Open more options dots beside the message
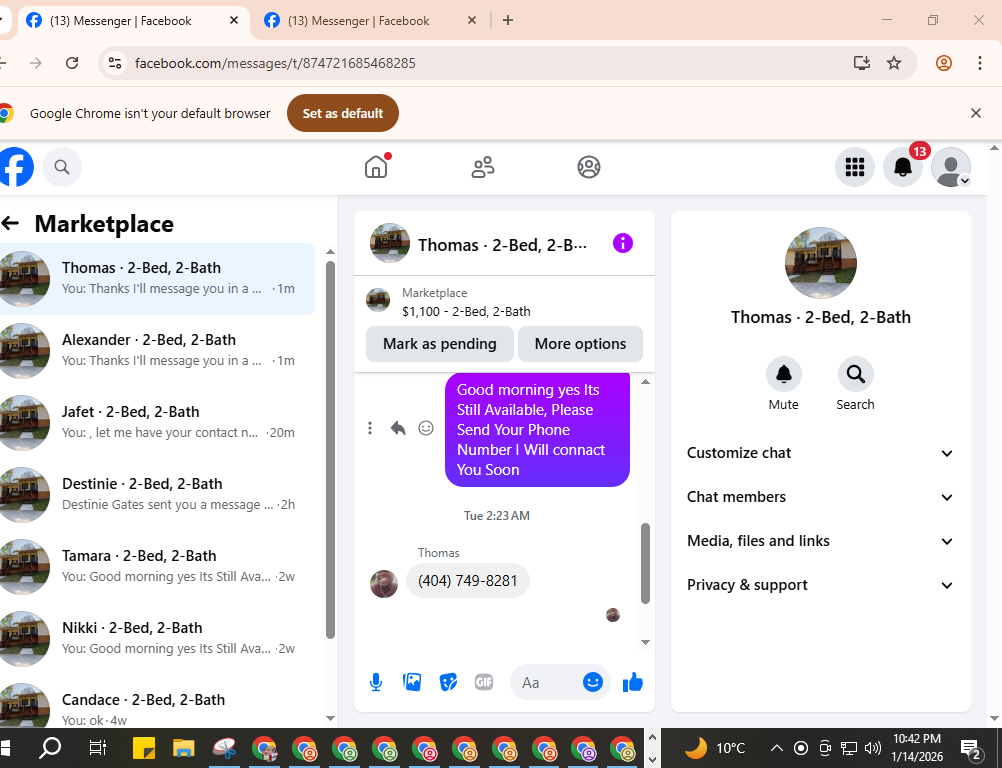 (x=369, y=428)
